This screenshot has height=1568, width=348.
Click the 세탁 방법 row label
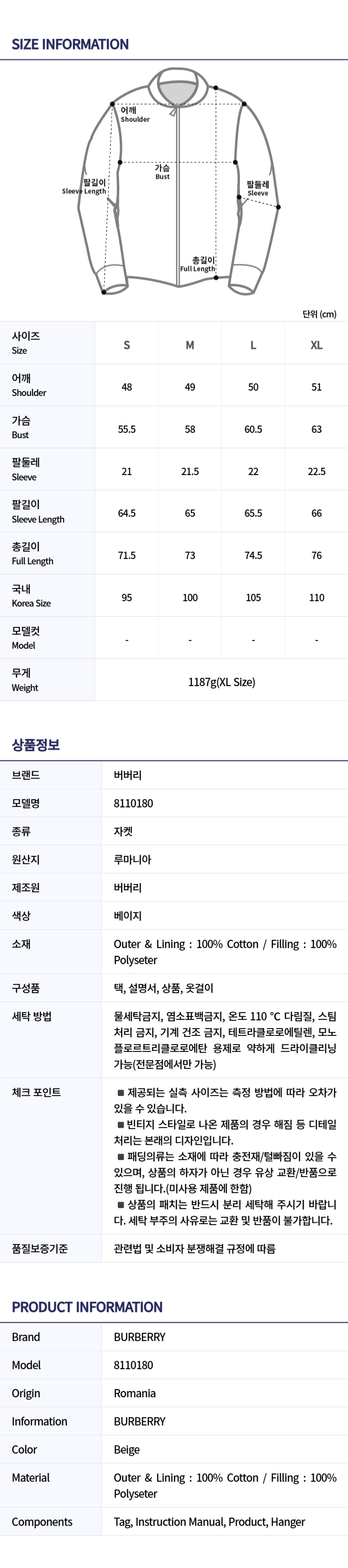pyautogui.click(x=32, y=1016)
